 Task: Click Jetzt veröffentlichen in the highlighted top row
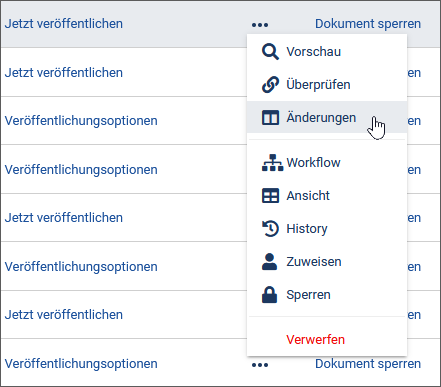(x=64, y=24)
